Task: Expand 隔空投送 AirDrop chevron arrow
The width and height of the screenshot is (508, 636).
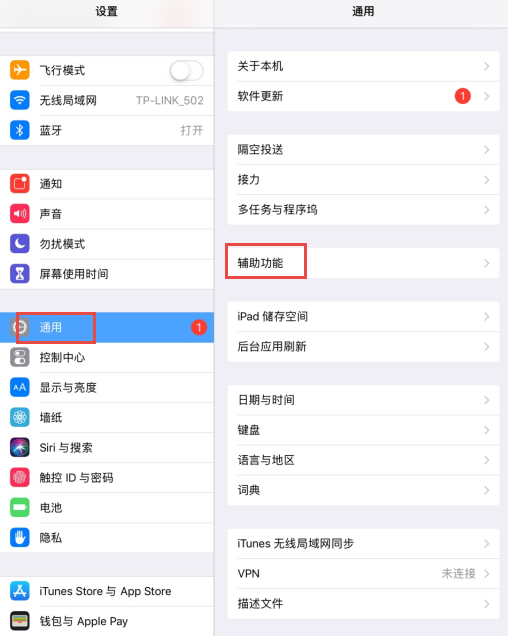Action: point(486,150)
